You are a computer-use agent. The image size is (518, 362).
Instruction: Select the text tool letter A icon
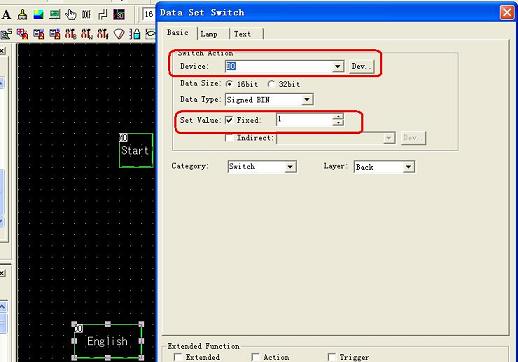point(6,15)
